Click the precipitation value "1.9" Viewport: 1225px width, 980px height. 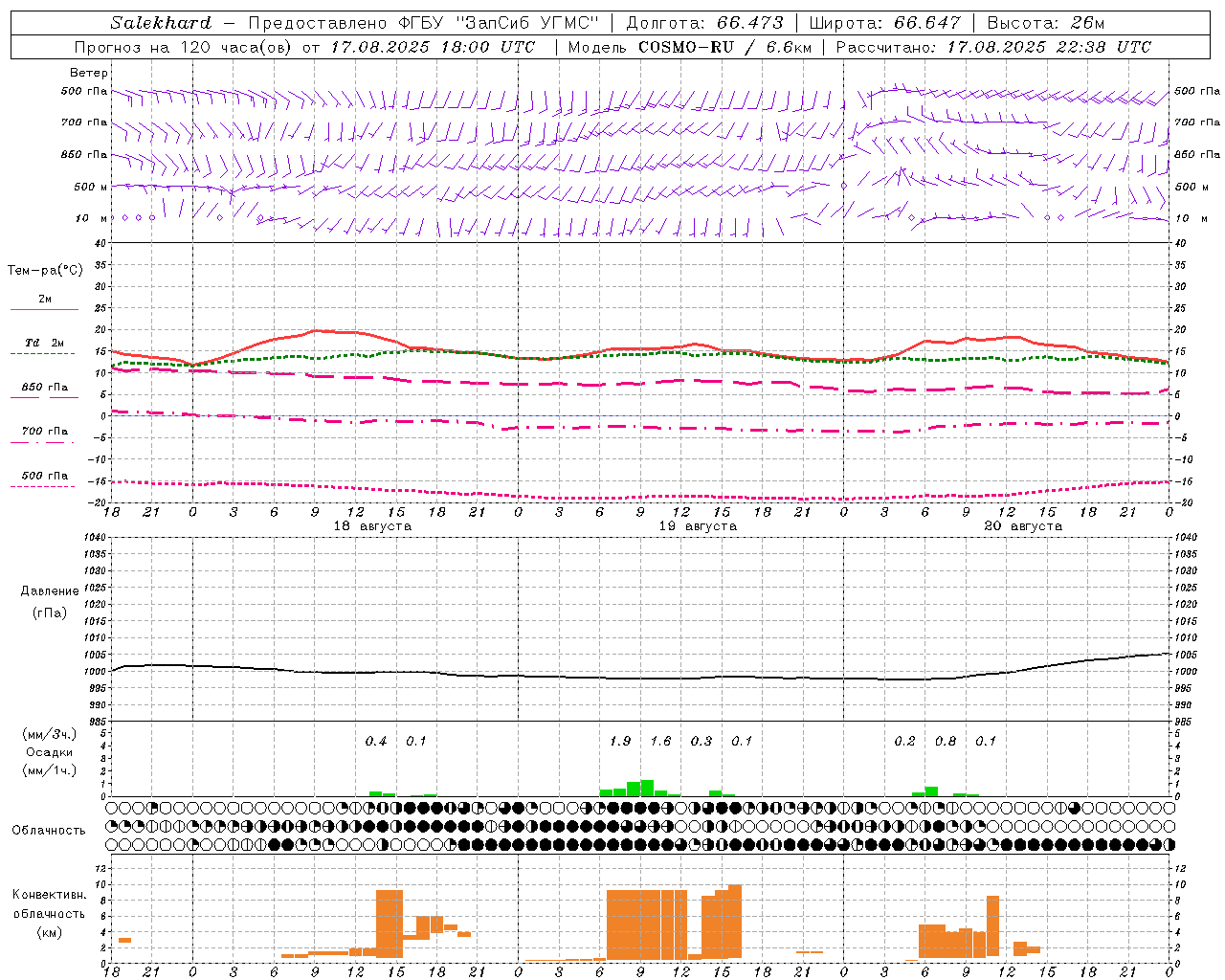click(620, 742)
